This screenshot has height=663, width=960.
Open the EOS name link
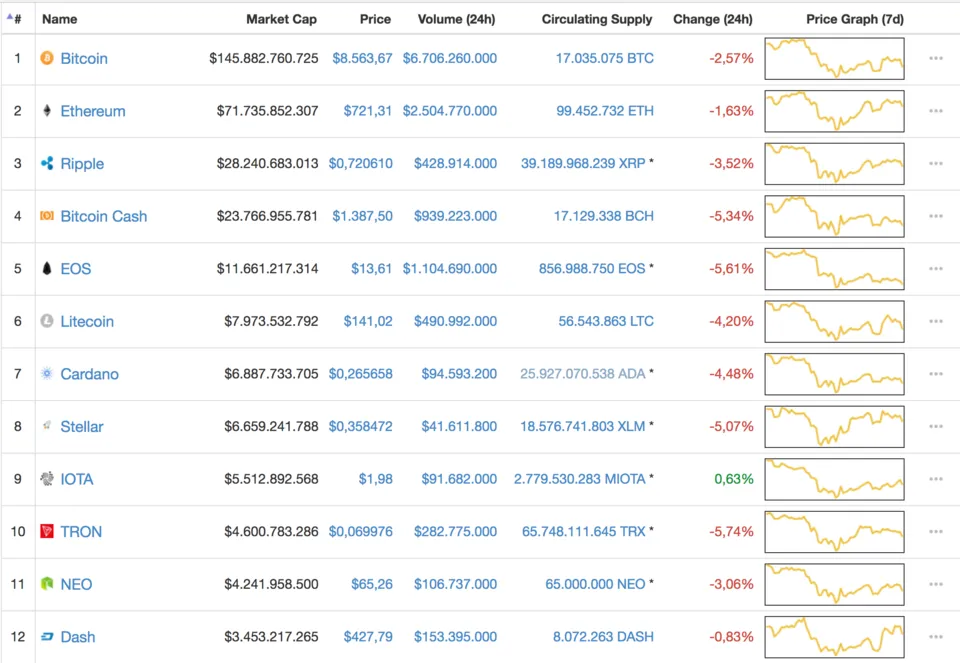(x=75, y=269)
